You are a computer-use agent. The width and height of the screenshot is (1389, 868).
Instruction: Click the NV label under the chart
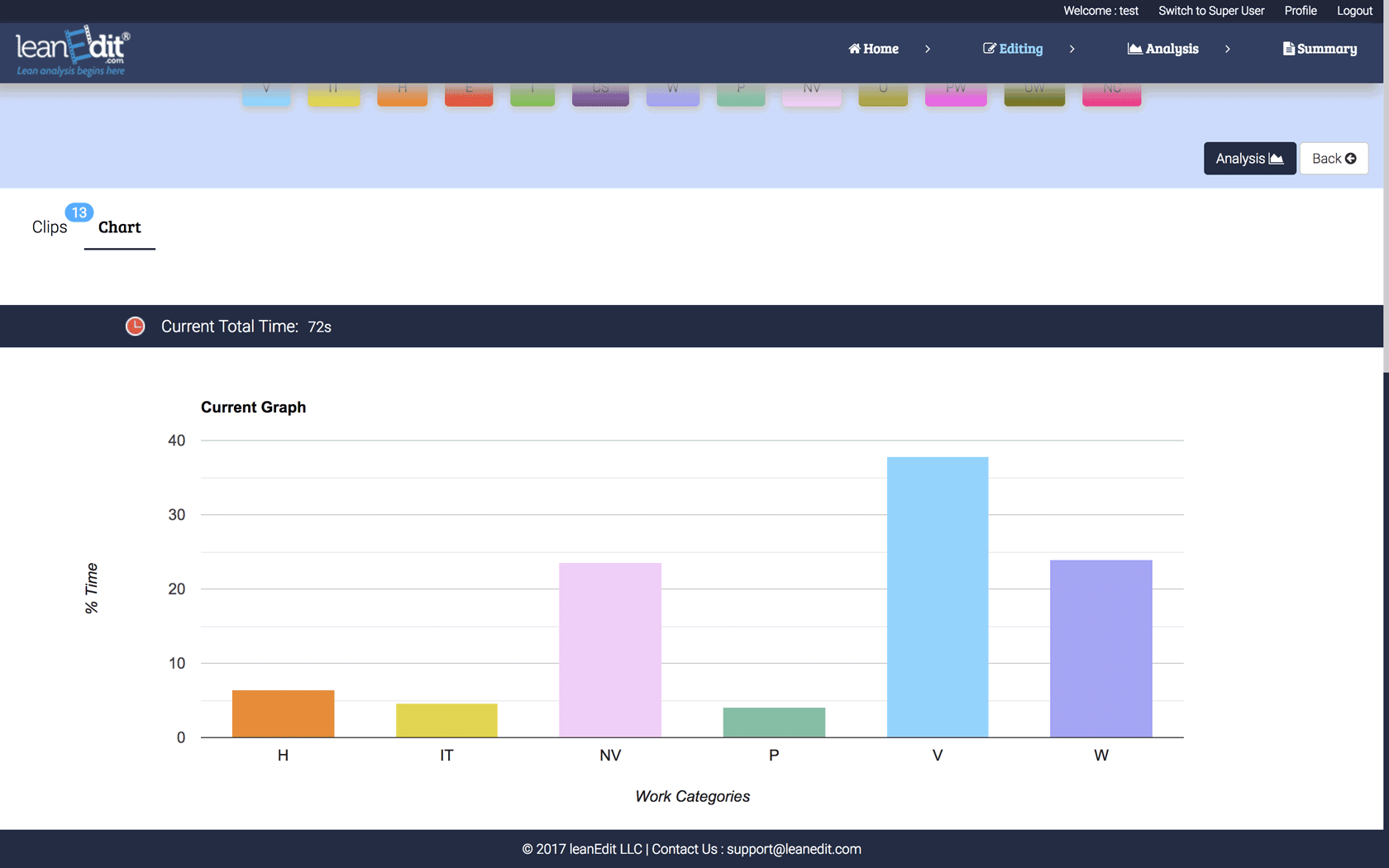pos(610,756)
